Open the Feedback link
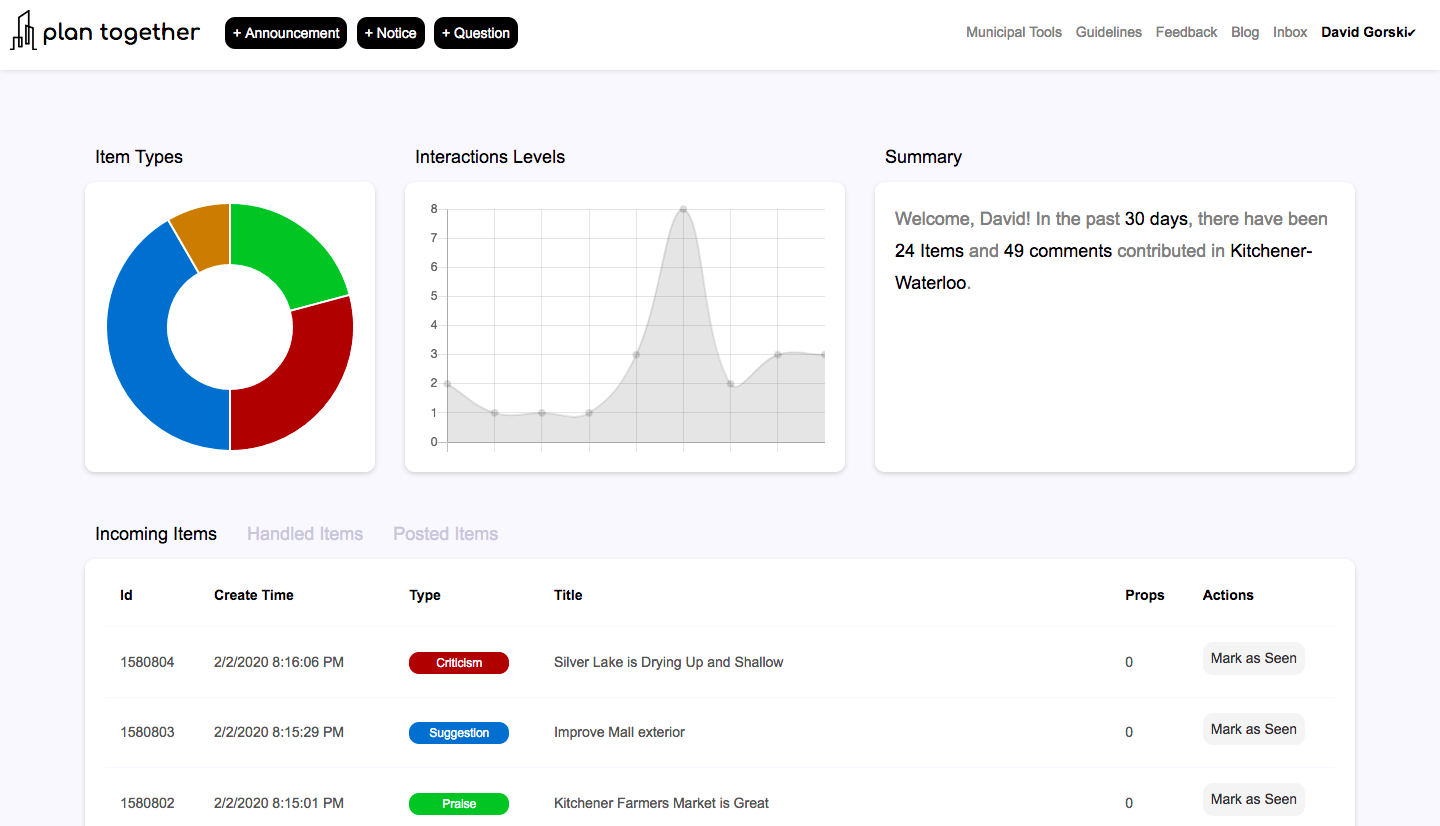This screenshot has height=826, width=1440. coord(1187,32)
